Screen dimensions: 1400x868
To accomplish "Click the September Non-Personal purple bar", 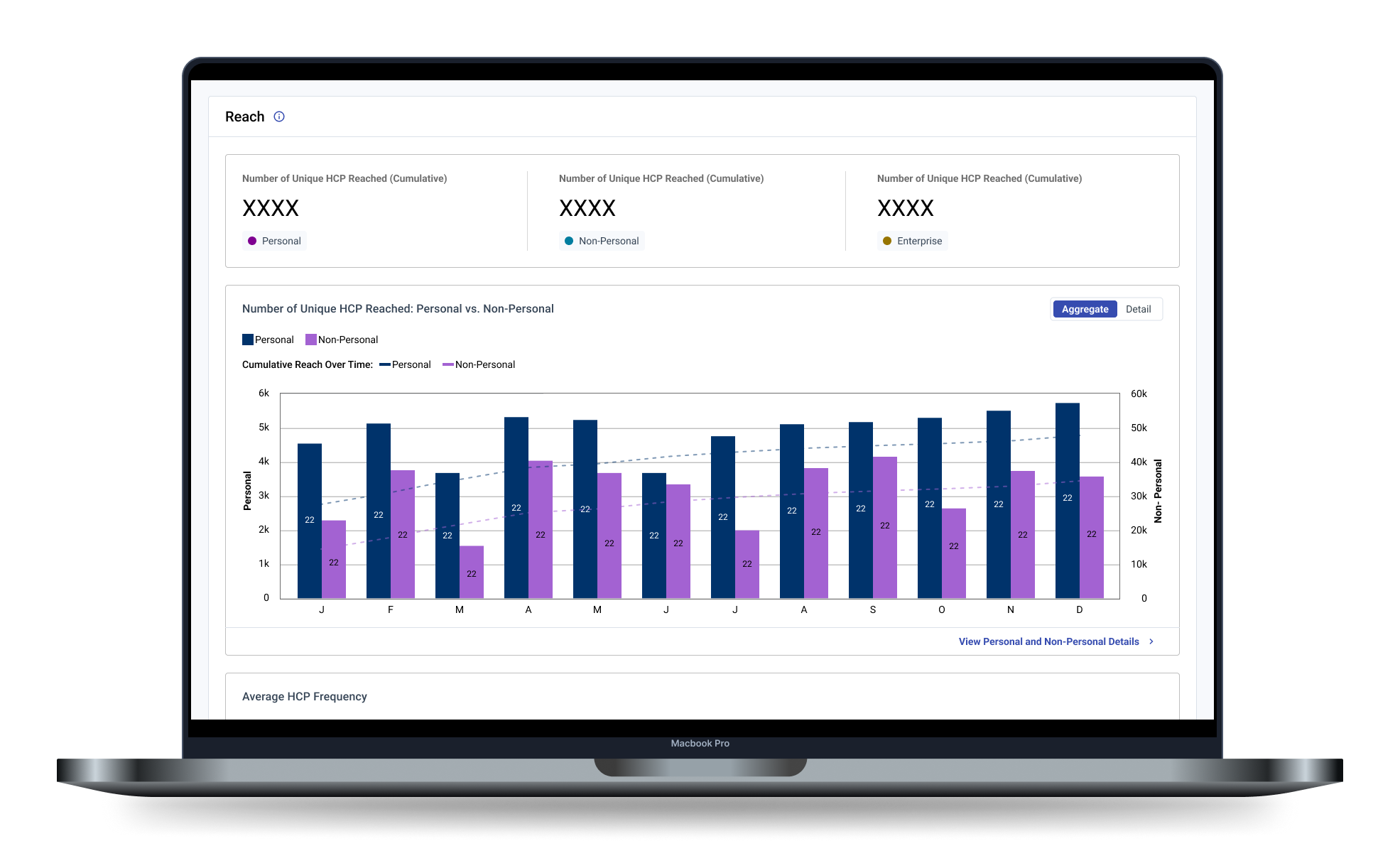I will [885, 527].
